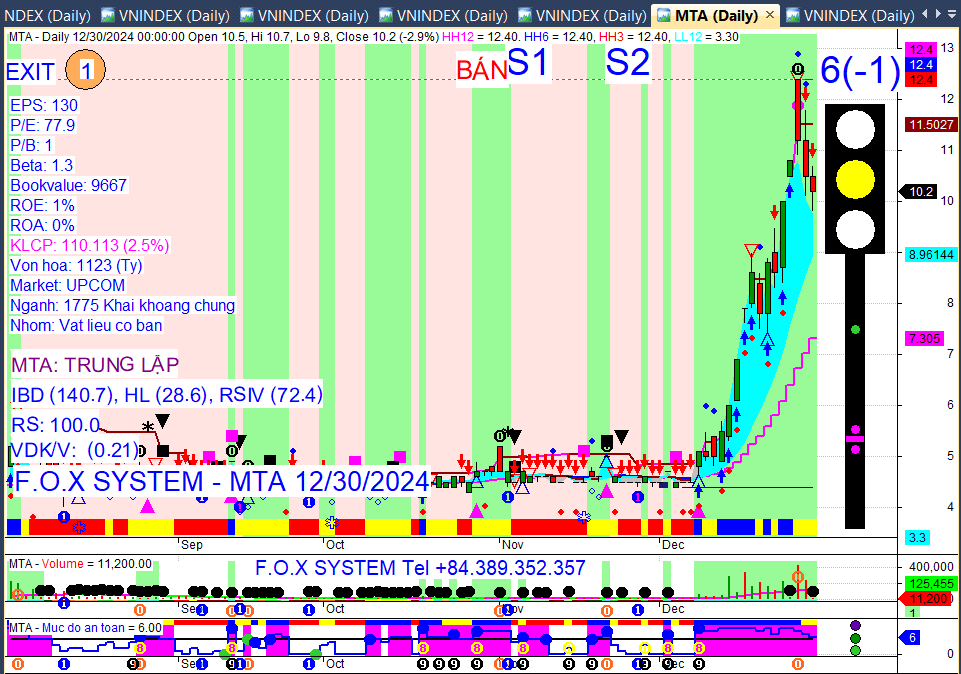Click the Nov label on price pane axis
The image size is (961, 674).
pyautogui.click(x=512, y=545)
